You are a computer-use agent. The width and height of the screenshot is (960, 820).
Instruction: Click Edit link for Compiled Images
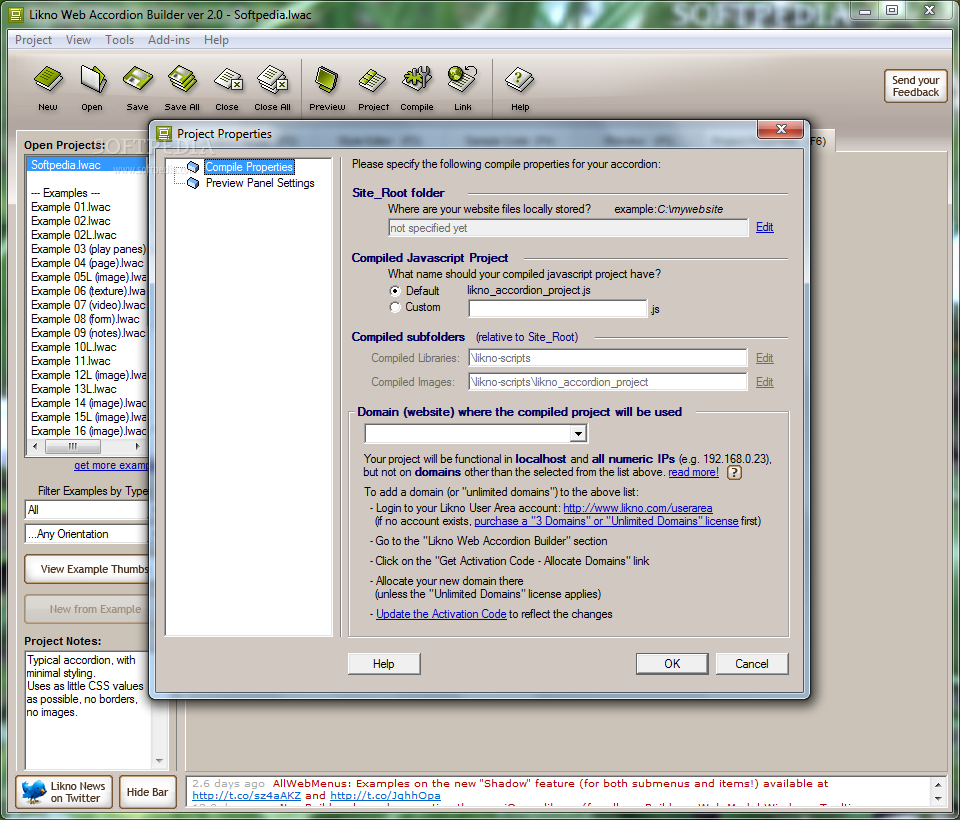(765, 382)
